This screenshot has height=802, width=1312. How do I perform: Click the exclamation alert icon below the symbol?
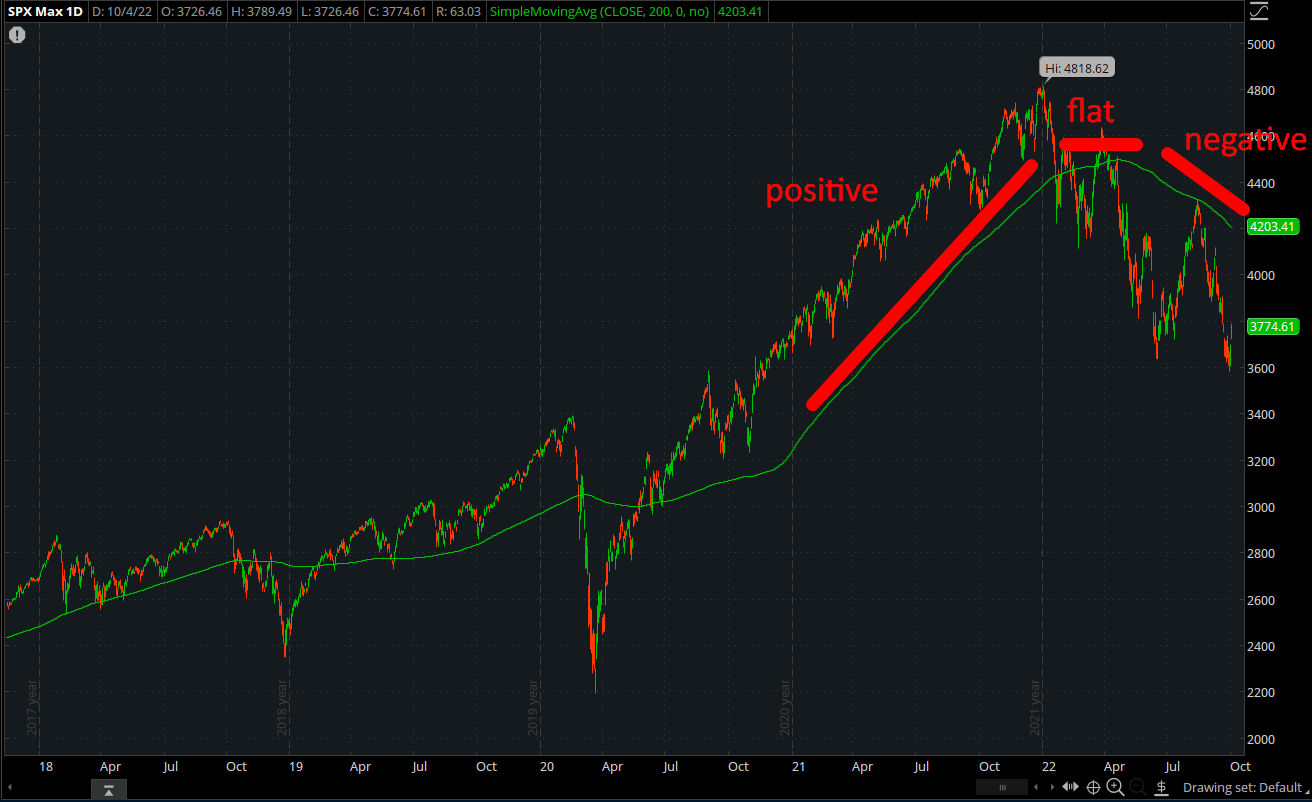click(17, 35)
